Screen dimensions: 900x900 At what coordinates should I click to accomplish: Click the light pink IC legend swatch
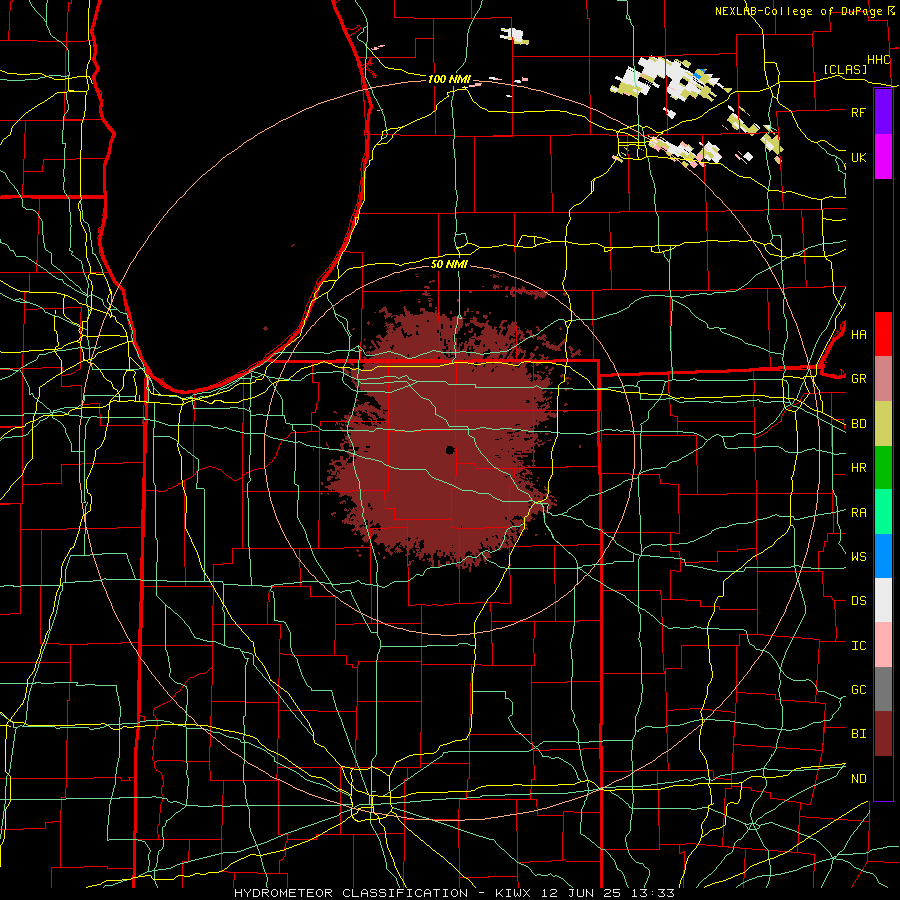coord(883,645)
